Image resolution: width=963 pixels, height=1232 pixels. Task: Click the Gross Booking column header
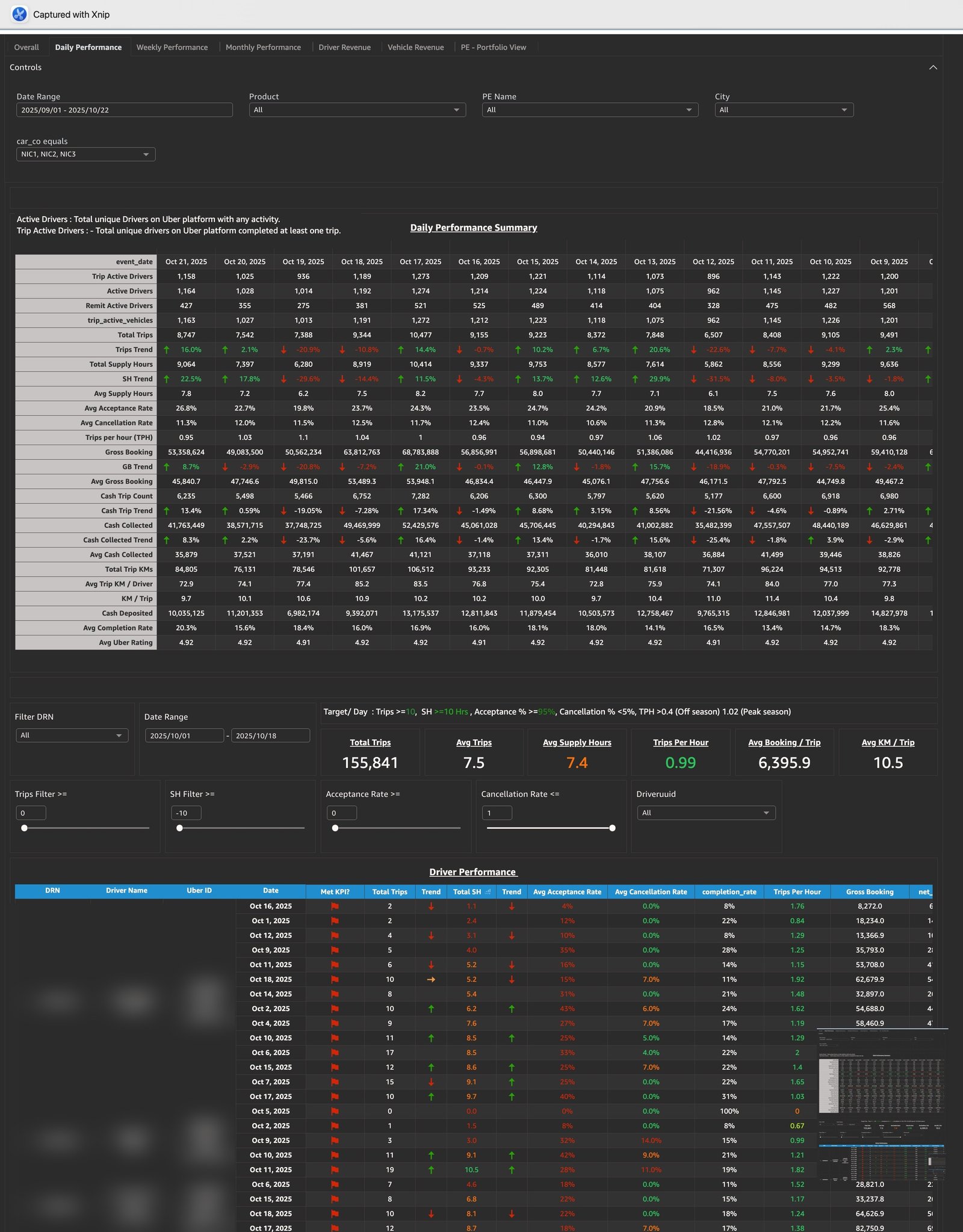point(869,892)
